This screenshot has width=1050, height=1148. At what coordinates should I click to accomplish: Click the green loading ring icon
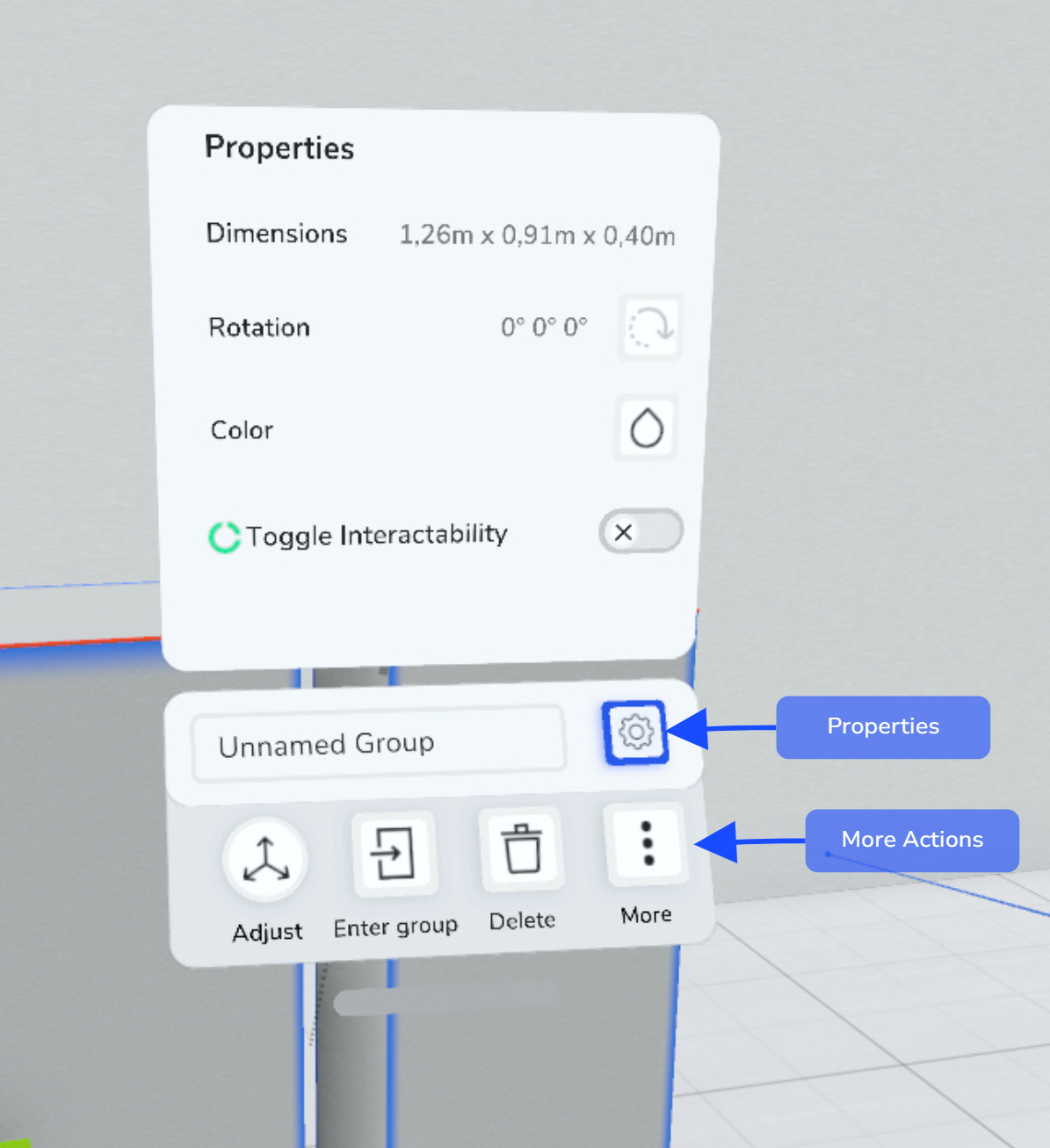(x=224, y=537)
